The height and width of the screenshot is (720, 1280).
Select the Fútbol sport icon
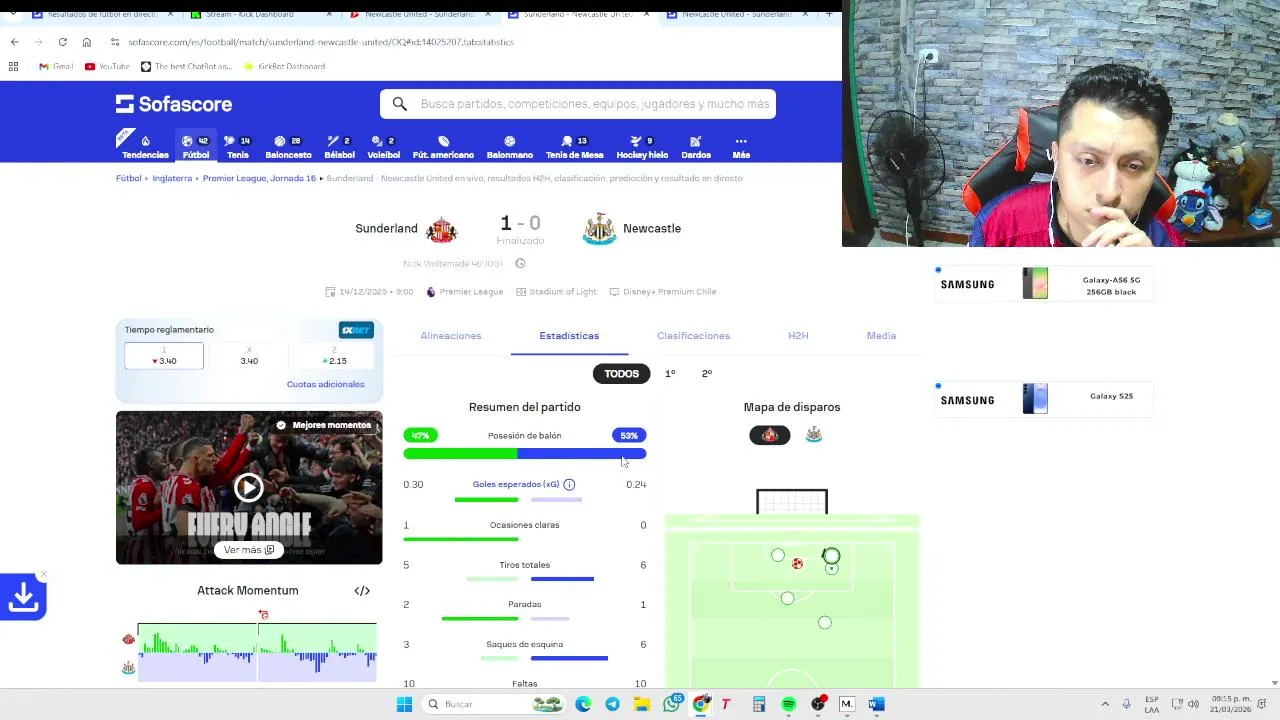pos(196,147)
